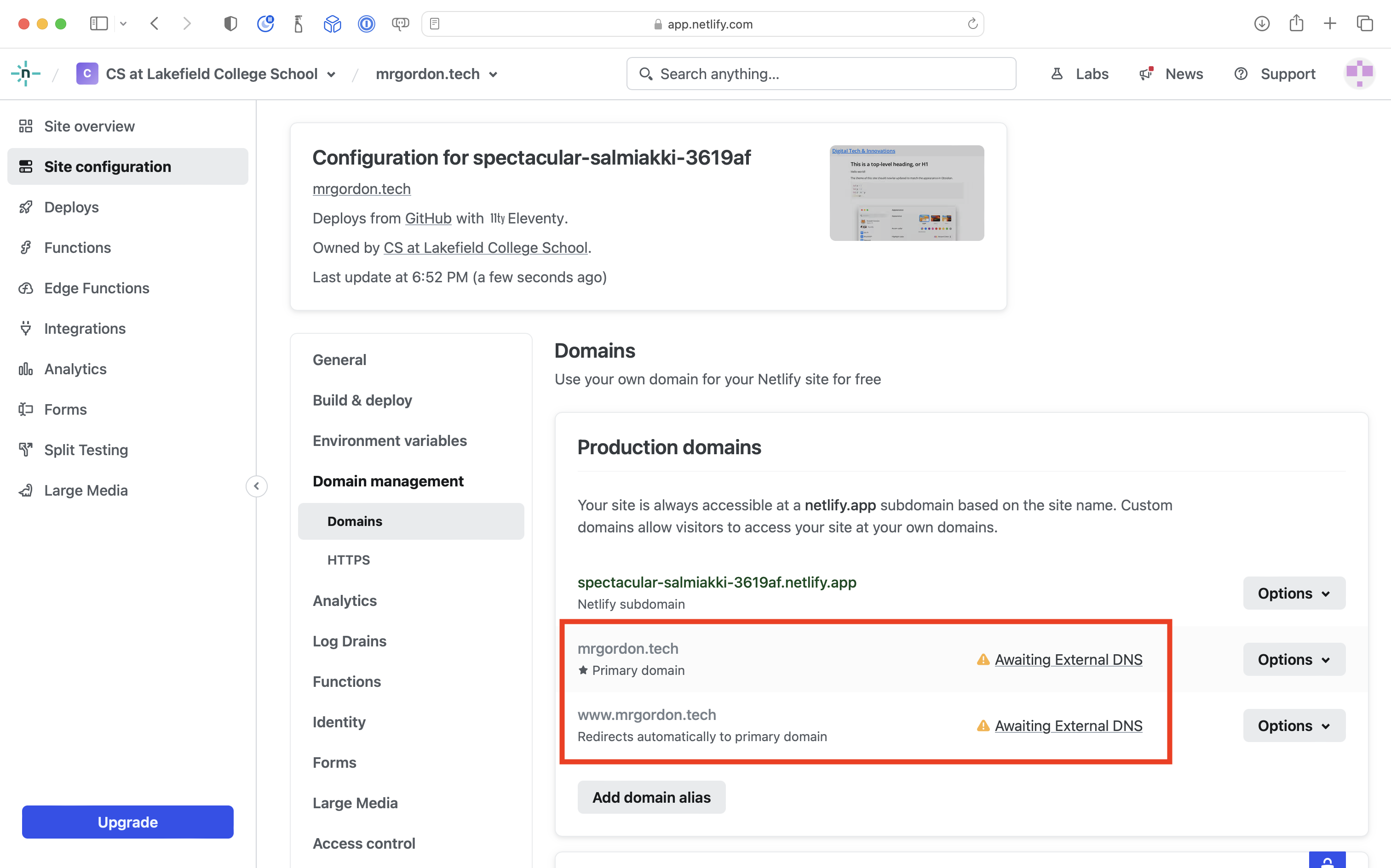Open the 1Password extension icon
This screenshot has width=1391, height=868.
[367, 23]
